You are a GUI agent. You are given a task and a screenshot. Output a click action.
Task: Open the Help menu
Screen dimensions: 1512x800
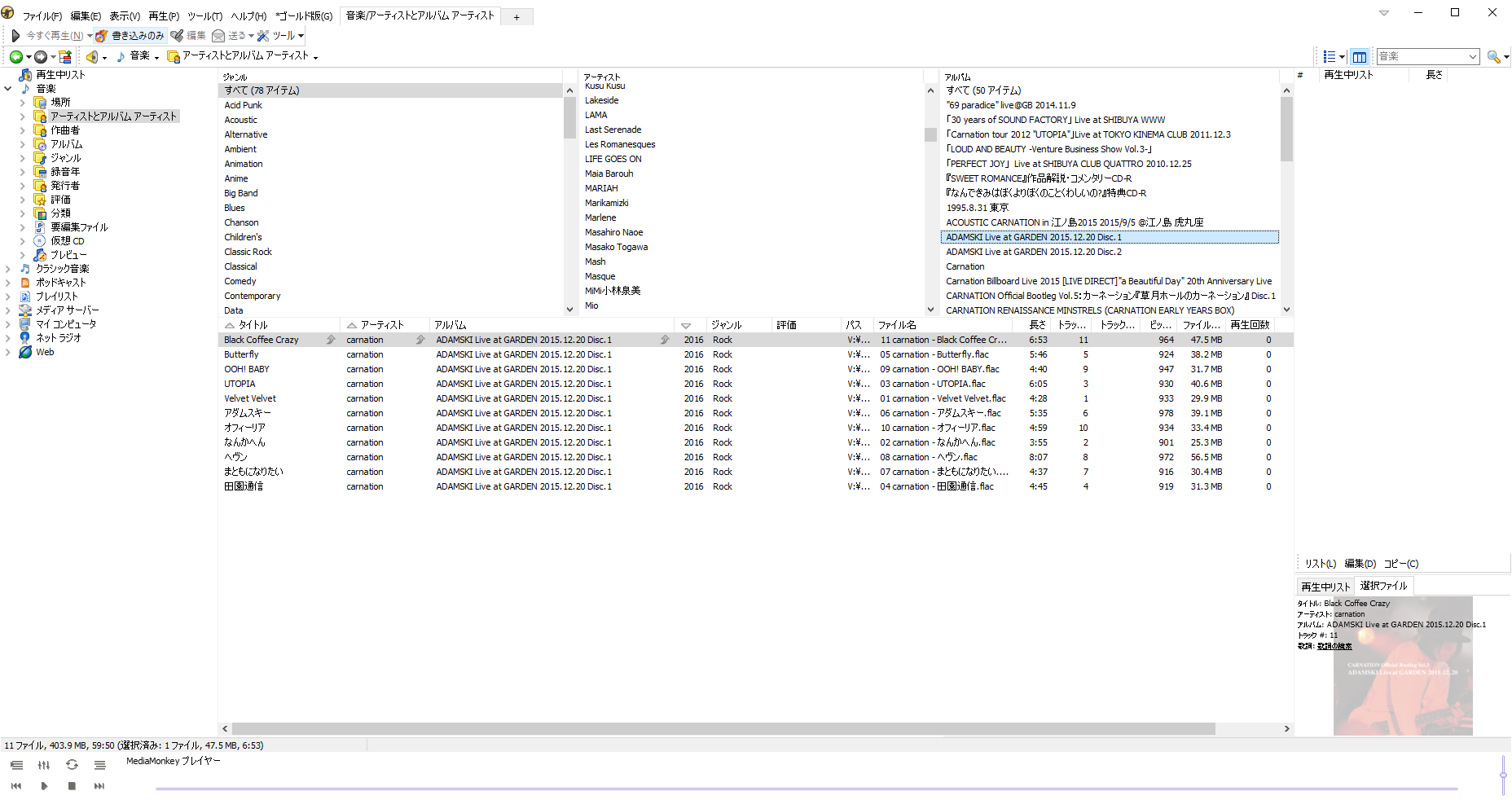[248, 16]
